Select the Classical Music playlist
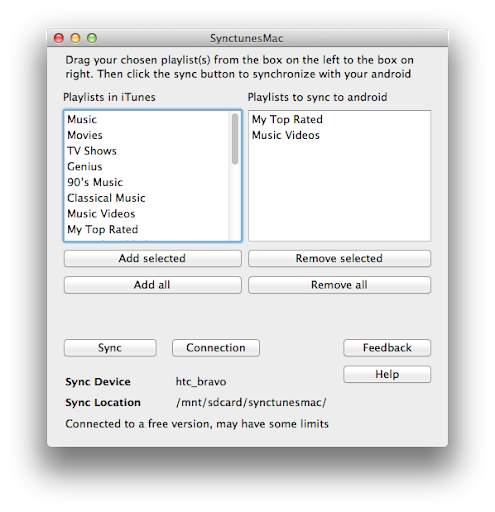This screenshot has width=495, height=512. click(147, 198)
